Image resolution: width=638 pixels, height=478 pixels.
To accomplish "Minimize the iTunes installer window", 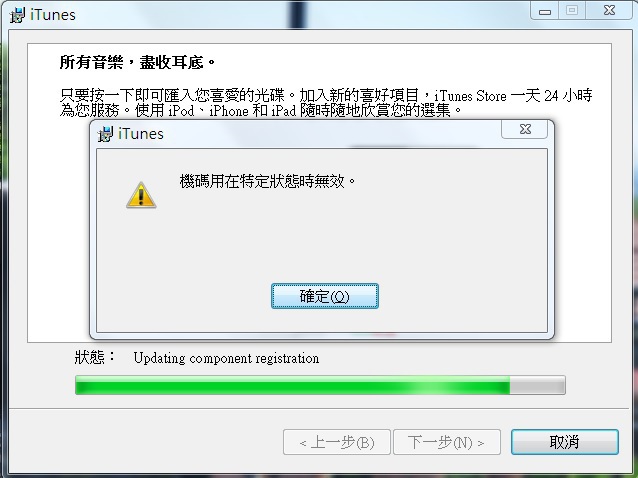I will click(545, 11).
